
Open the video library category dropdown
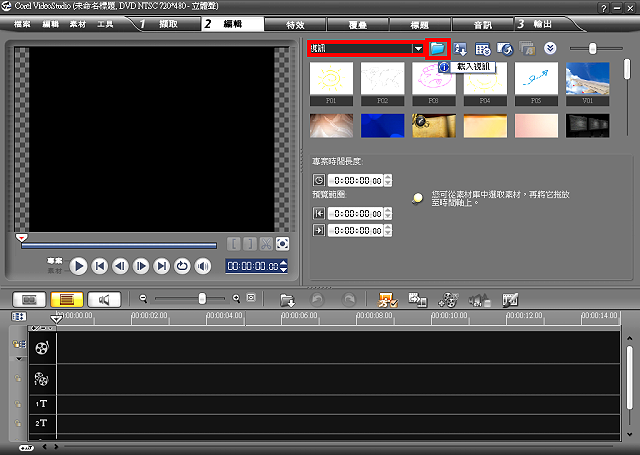[418, 49]
